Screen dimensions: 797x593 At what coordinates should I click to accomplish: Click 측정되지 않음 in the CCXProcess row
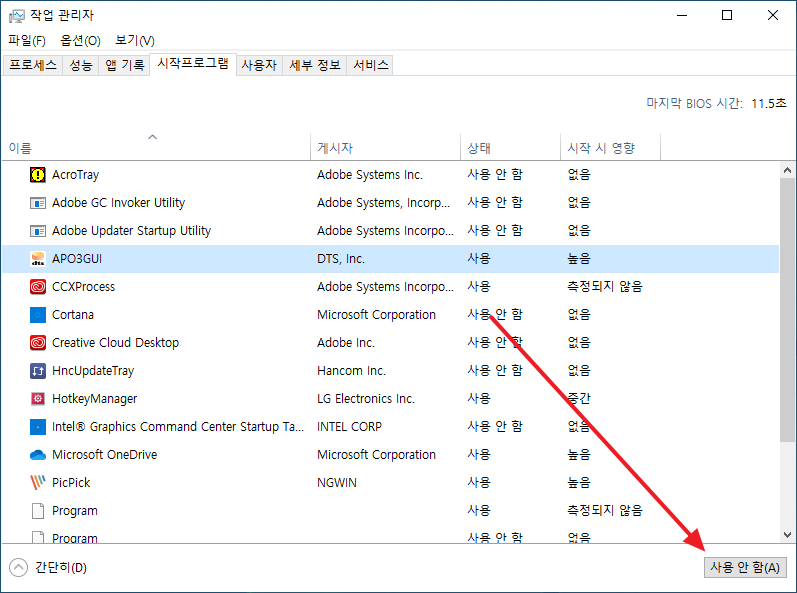tap(605, 287)
